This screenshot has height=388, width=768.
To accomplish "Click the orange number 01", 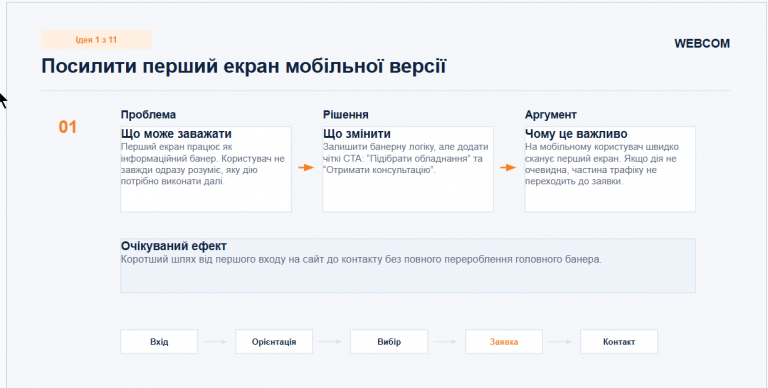I will click(x=68, y=127).
